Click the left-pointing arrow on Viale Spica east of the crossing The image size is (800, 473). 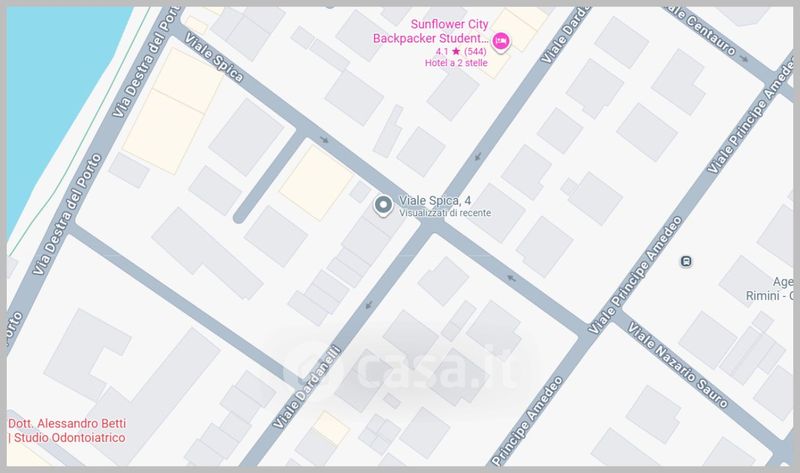click(511, 278)
